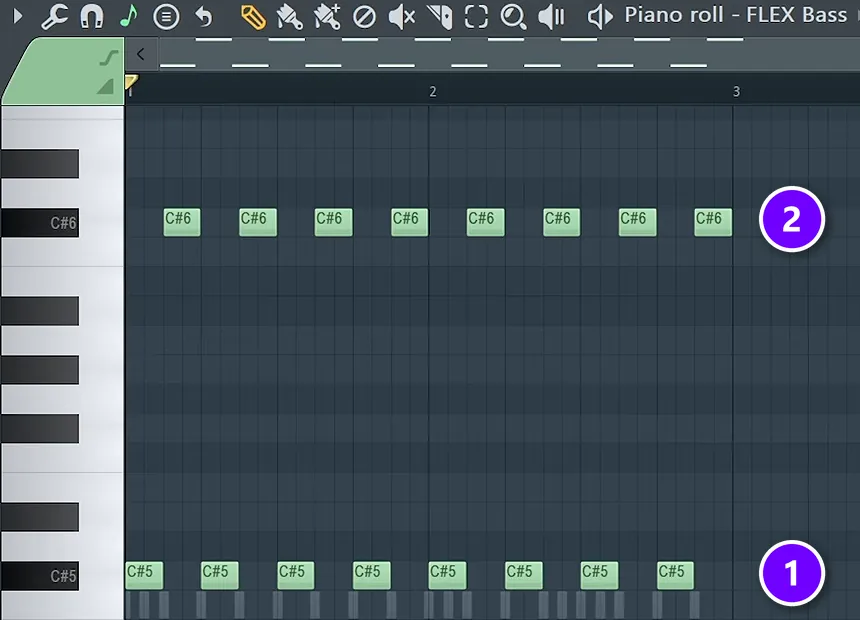Select the C#5 note starting exactly at bar 2
860x620 pixels.
pyautogui.click(x=448, y=575)
